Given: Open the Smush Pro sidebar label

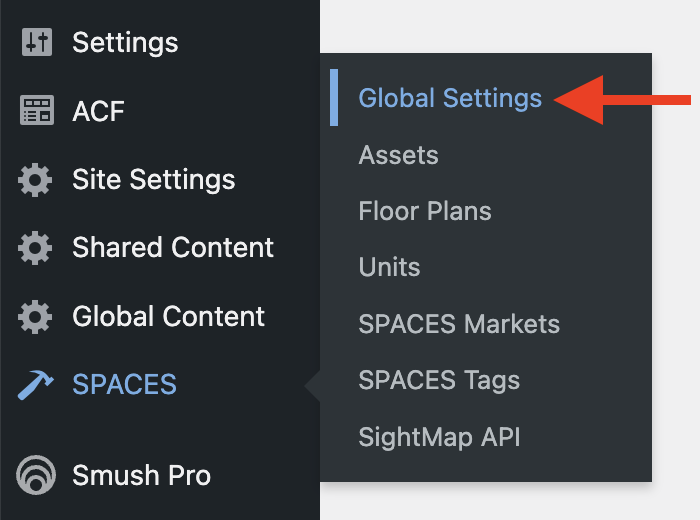Looking at the screenshot, I should [141, 475].
